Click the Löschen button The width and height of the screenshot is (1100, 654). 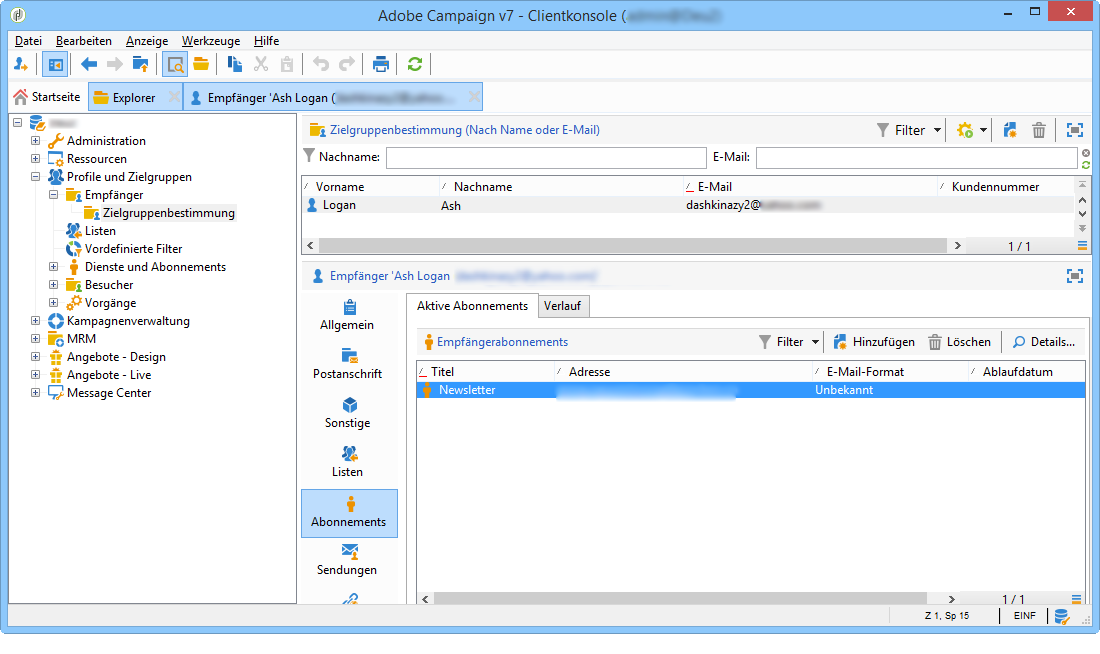pyautogui.click(x=959, y=342)
